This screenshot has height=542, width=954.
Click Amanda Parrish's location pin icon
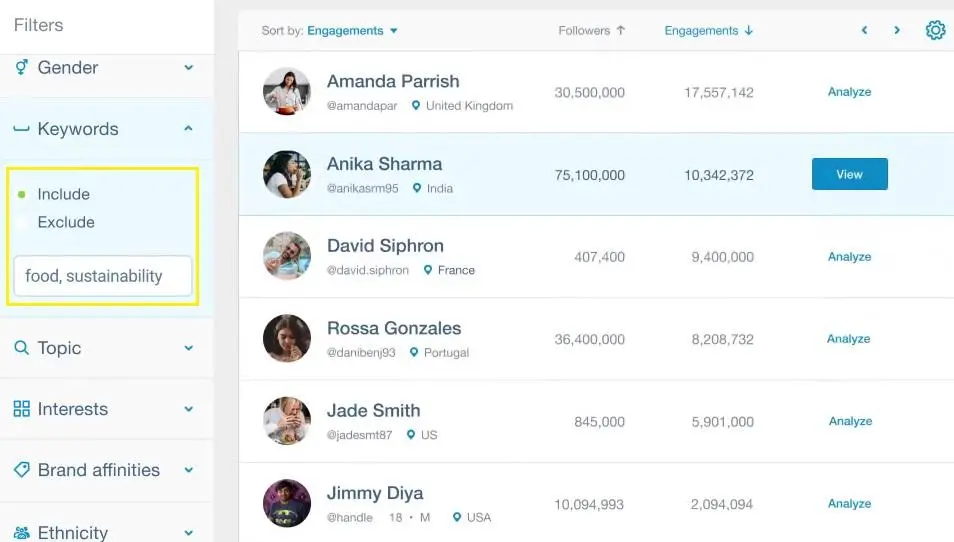pos(416,106)
